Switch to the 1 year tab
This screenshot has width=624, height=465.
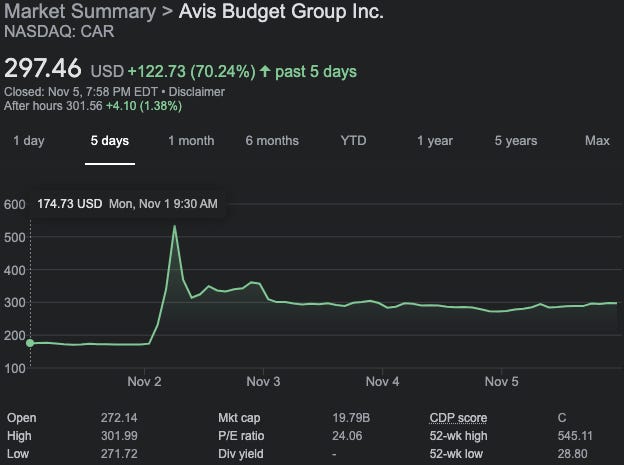435,141
